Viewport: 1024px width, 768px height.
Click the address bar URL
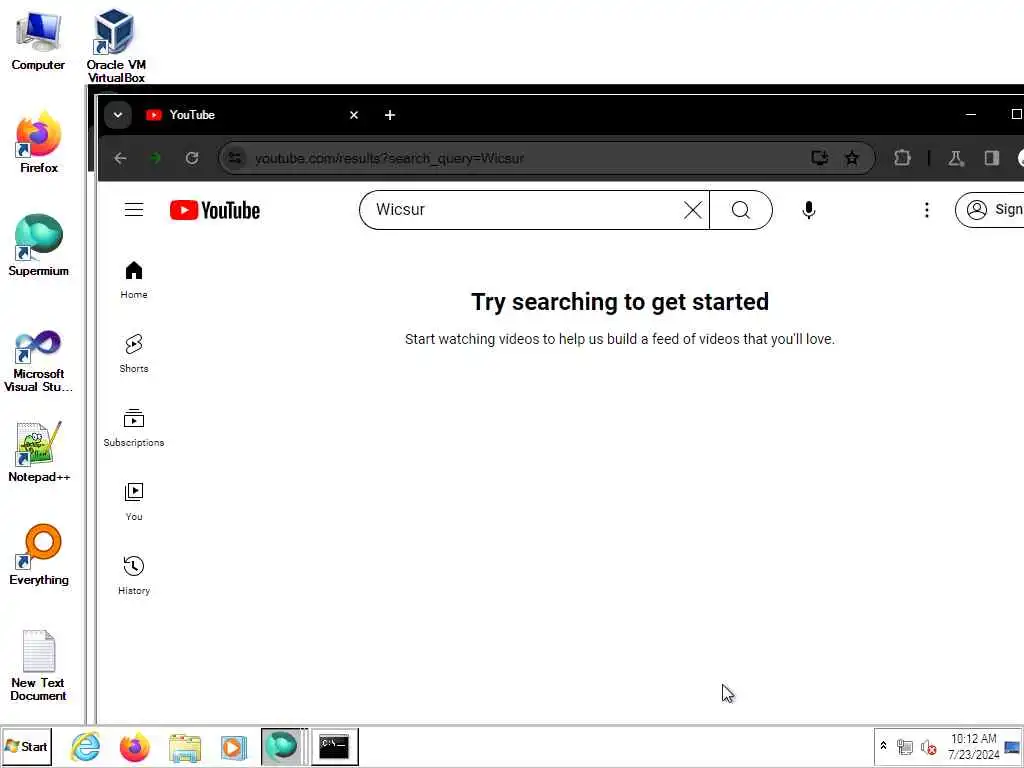389,158
